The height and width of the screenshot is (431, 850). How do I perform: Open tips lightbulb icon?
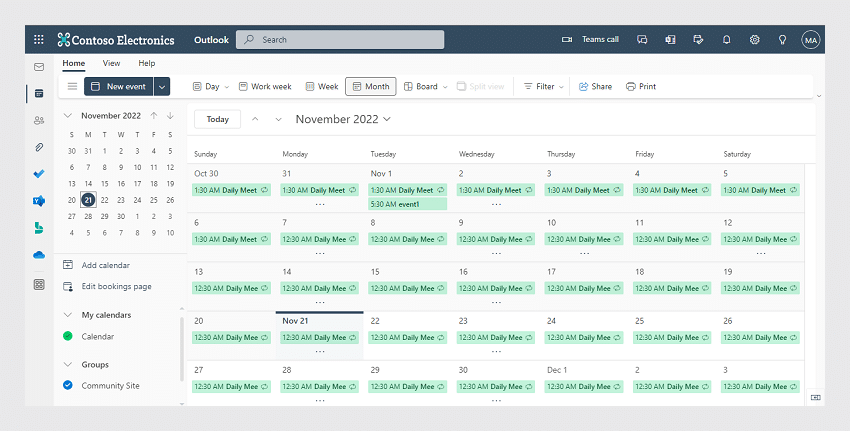click(782, 40)
